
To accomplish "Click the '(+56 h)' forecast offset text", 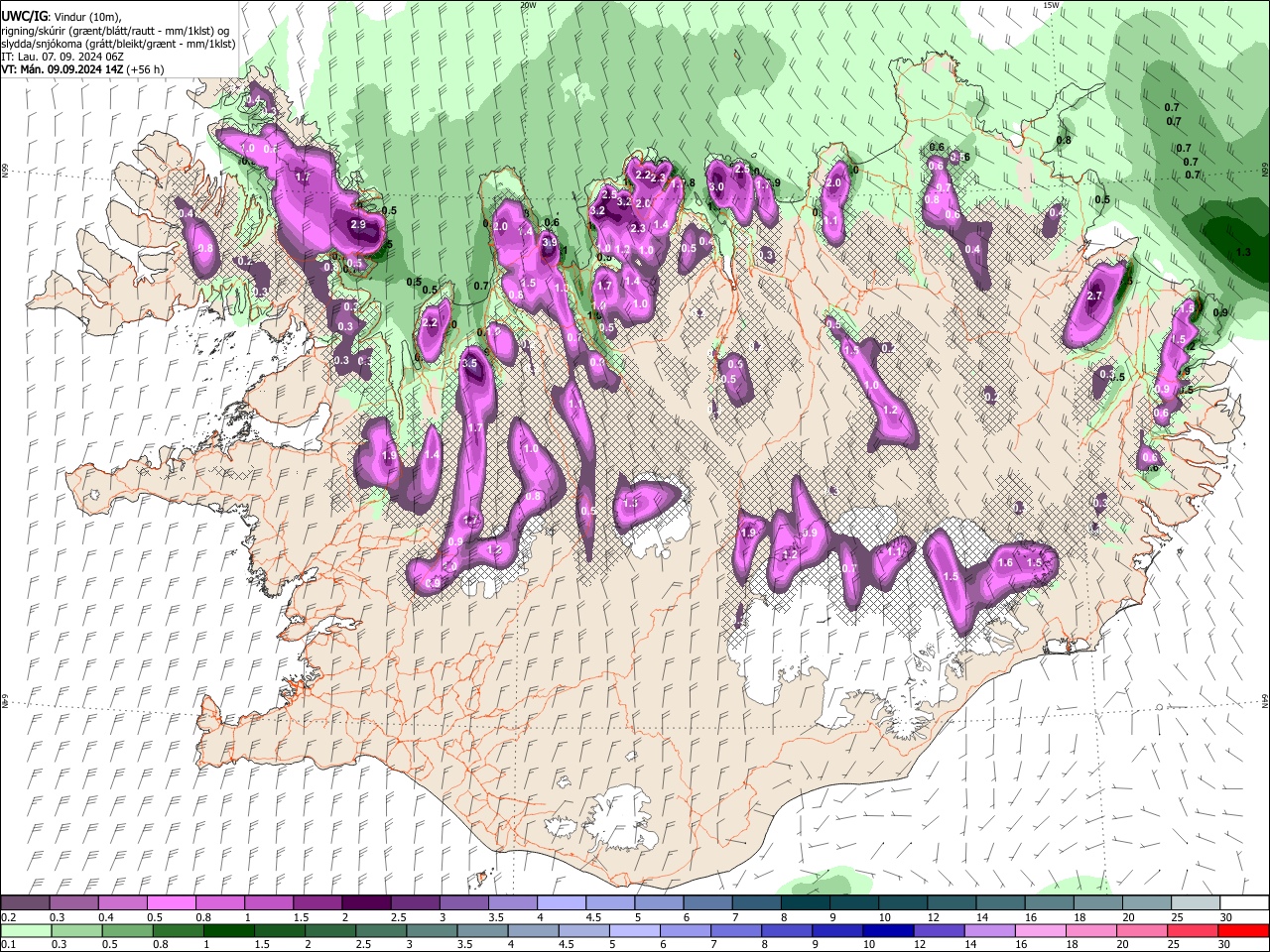I will click(146, 69).
